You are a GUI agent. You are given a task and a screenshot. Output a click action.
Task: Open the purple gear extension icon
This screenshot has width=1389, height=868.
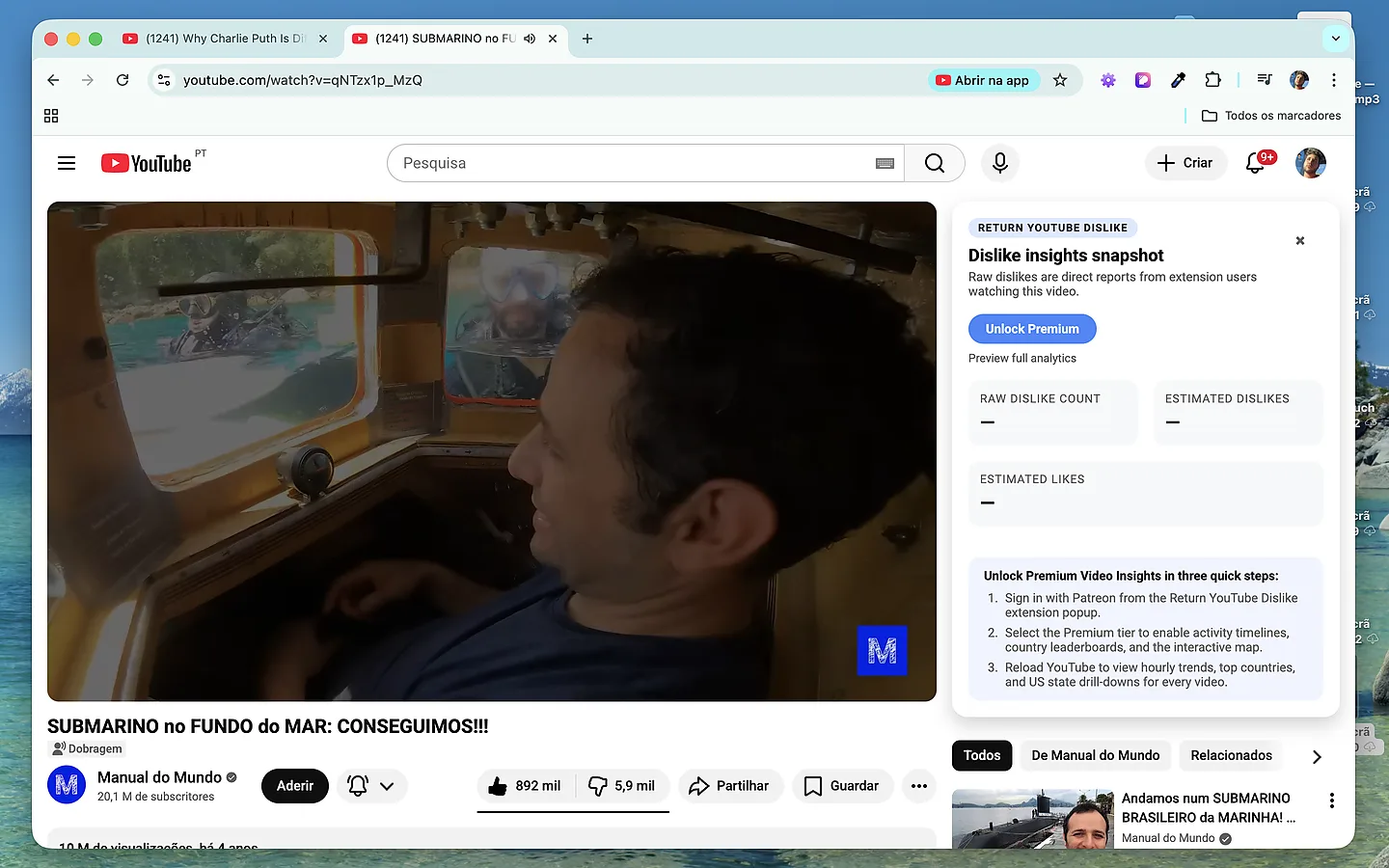[x=1108, y=80]
